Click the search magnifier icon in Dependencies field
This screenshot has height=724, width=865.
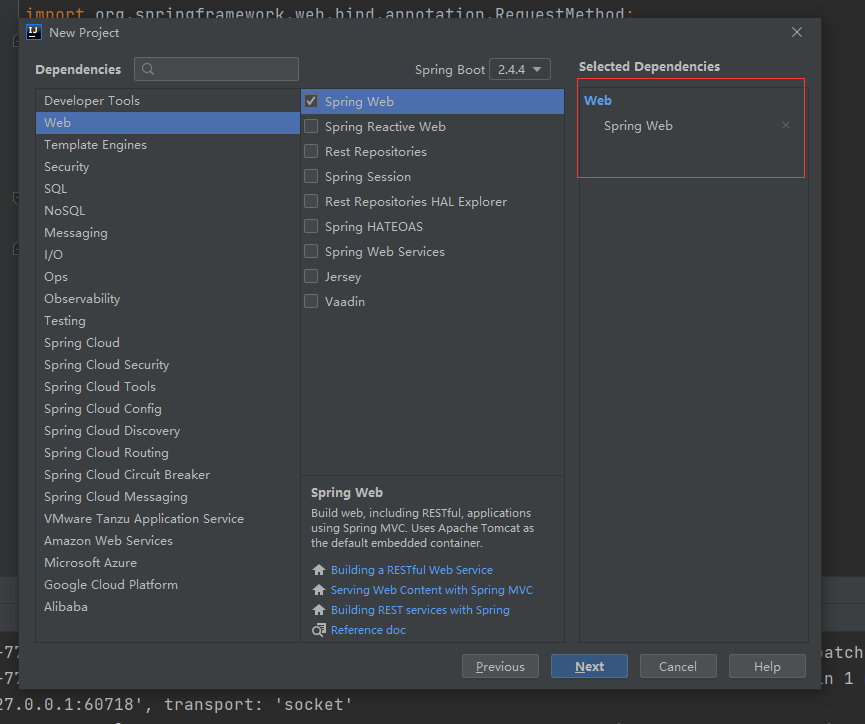(x=147, y=69)
